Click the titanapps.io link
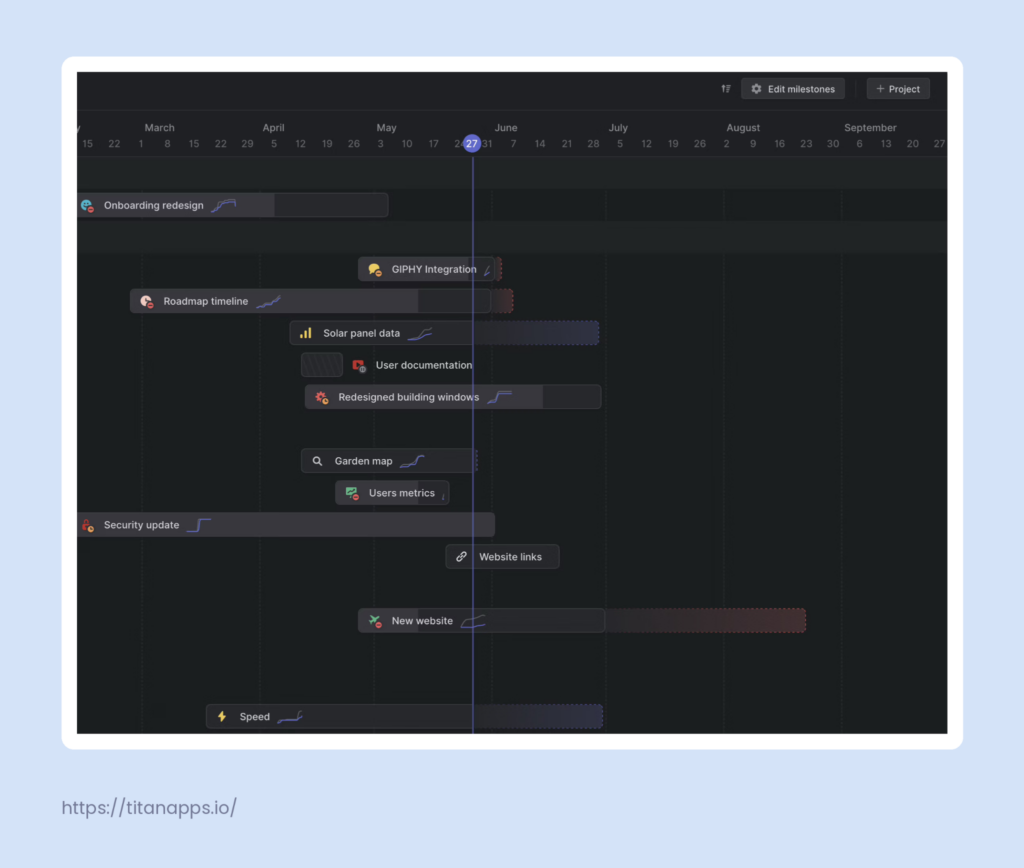The image size is (1024, 868). 149,808
